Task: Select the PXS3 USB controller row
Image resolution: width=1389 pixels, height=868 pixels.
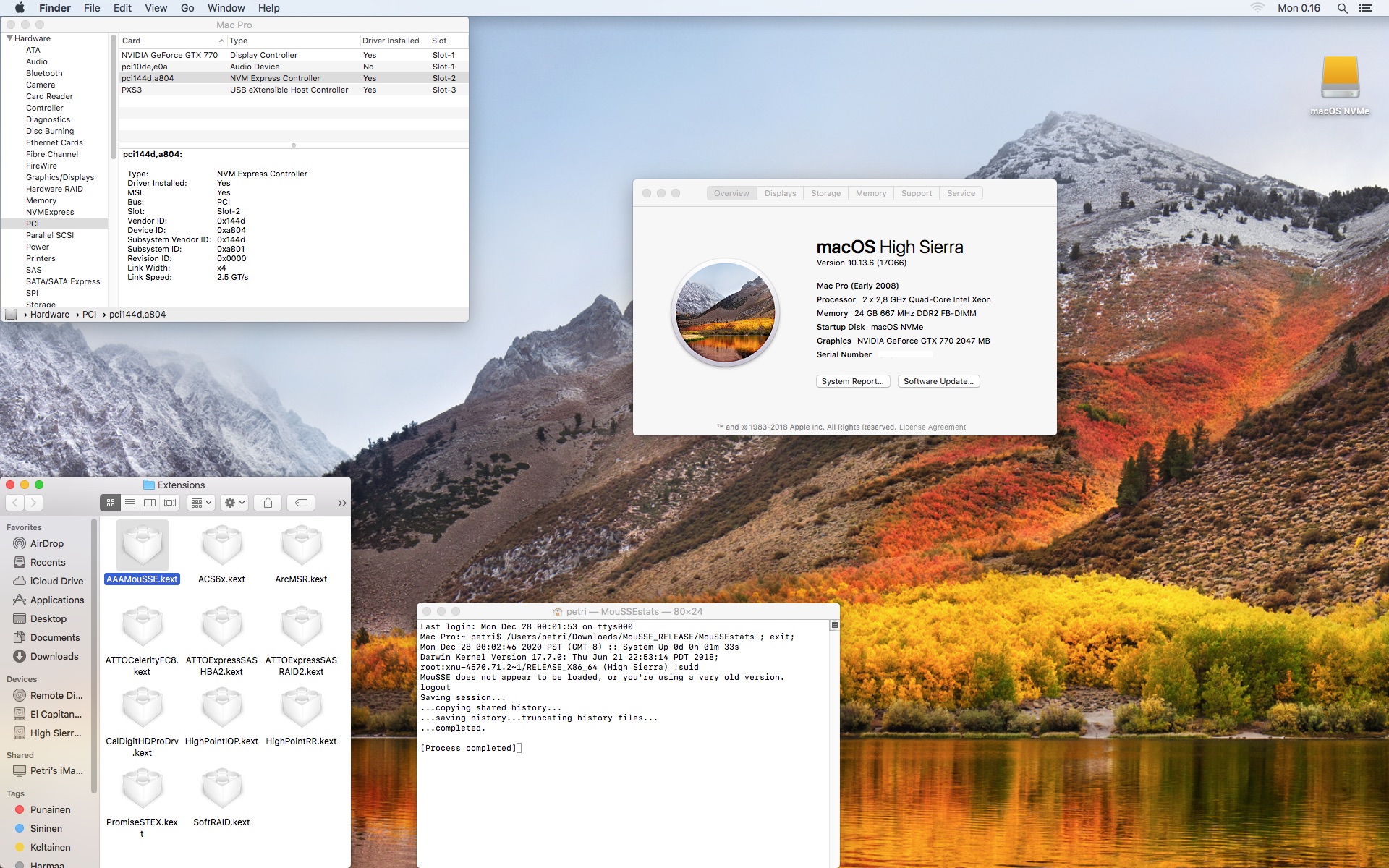Action: click(289, 90)
